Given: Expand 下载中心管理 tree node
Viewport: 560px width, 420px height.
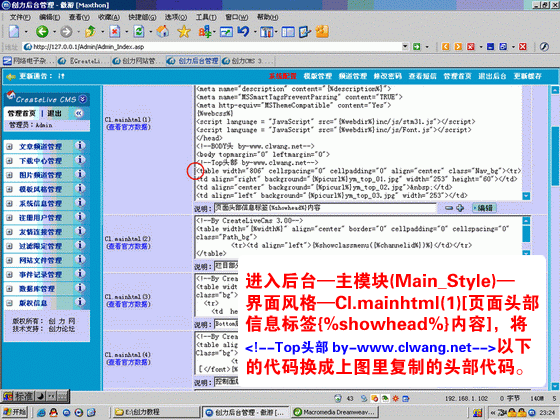Looking at the screenshot, I should coord(9,161).
